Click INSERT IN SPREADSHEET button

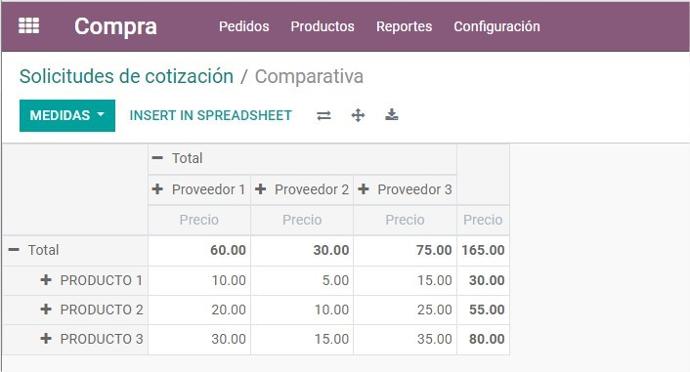click(x=211, y=115)
